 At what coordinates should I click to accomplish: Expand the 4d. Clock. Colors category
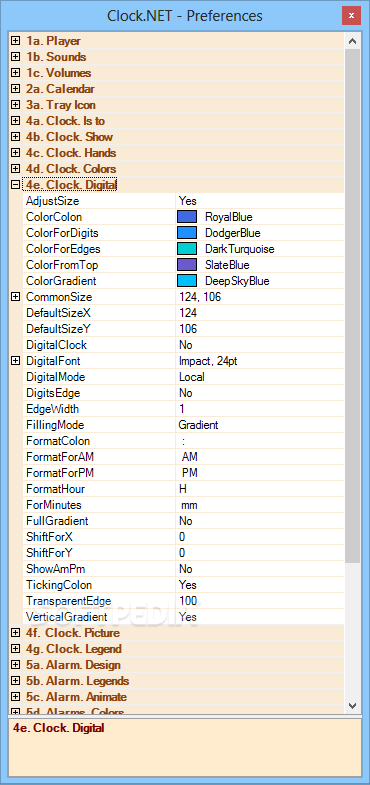point(16,169)
